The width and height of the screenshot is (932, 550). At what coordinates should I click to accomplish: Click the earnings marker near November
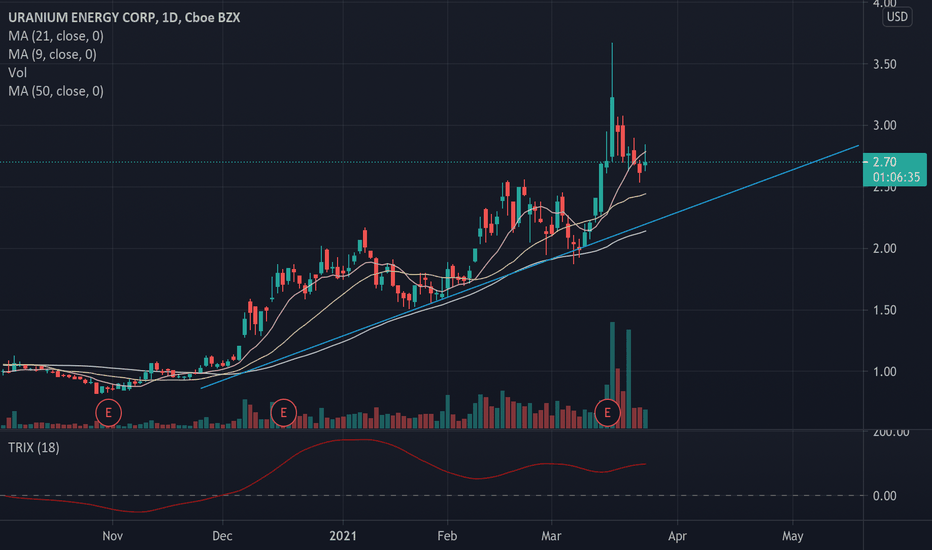108,413
